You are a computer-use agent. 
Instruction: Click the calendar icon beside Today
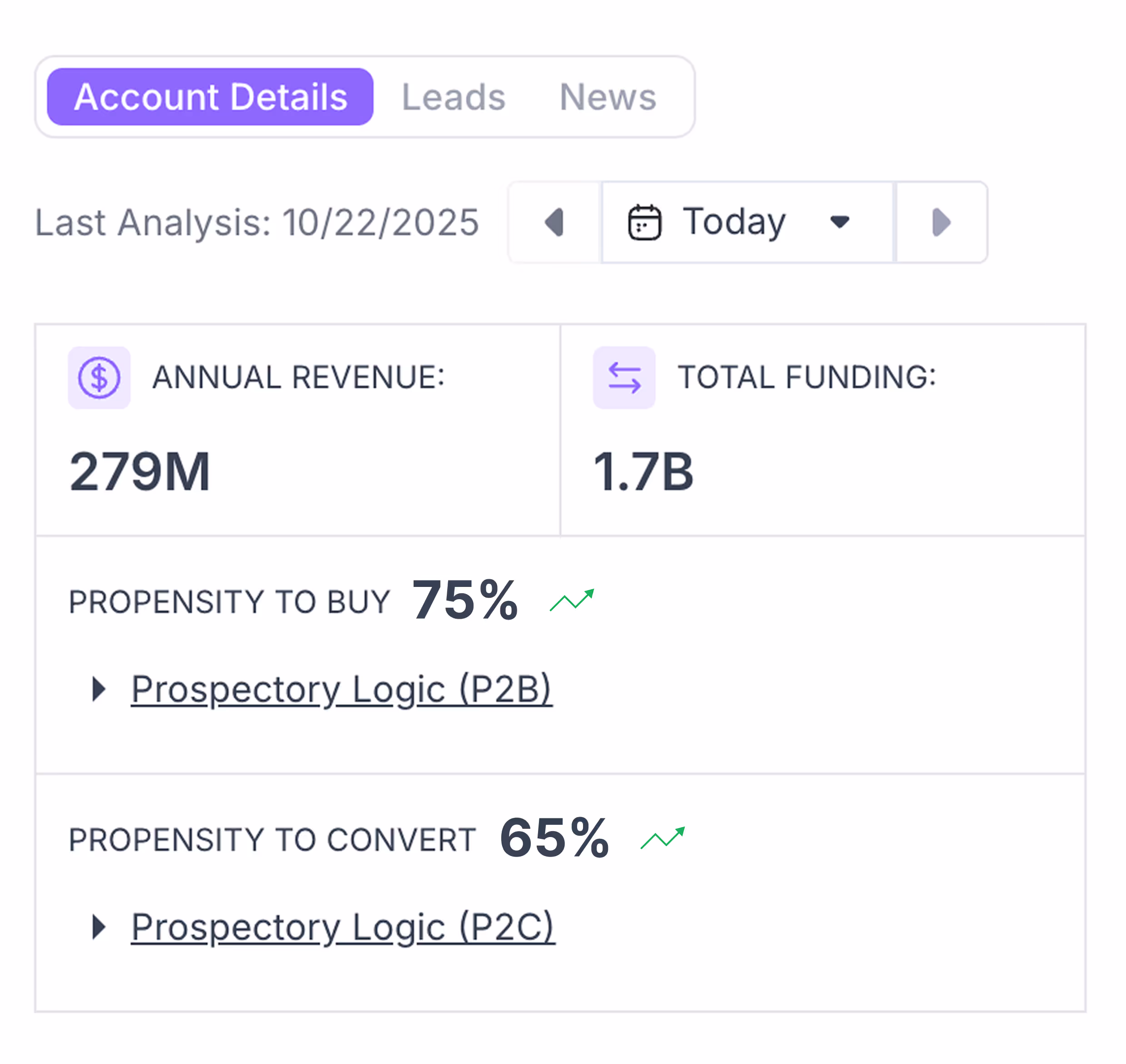[644, 222]
